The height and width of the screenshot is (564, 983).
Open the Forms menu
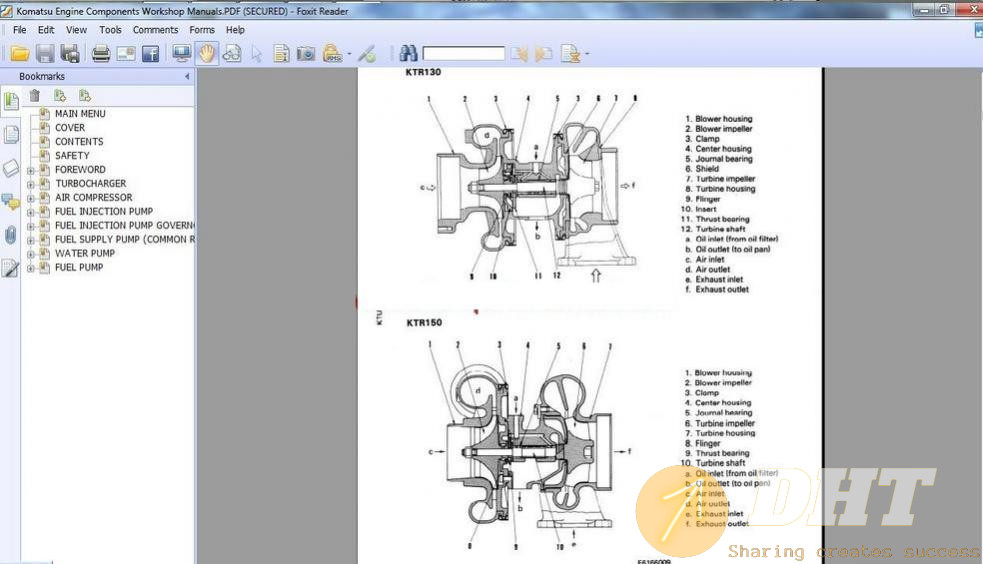point(202,29)
